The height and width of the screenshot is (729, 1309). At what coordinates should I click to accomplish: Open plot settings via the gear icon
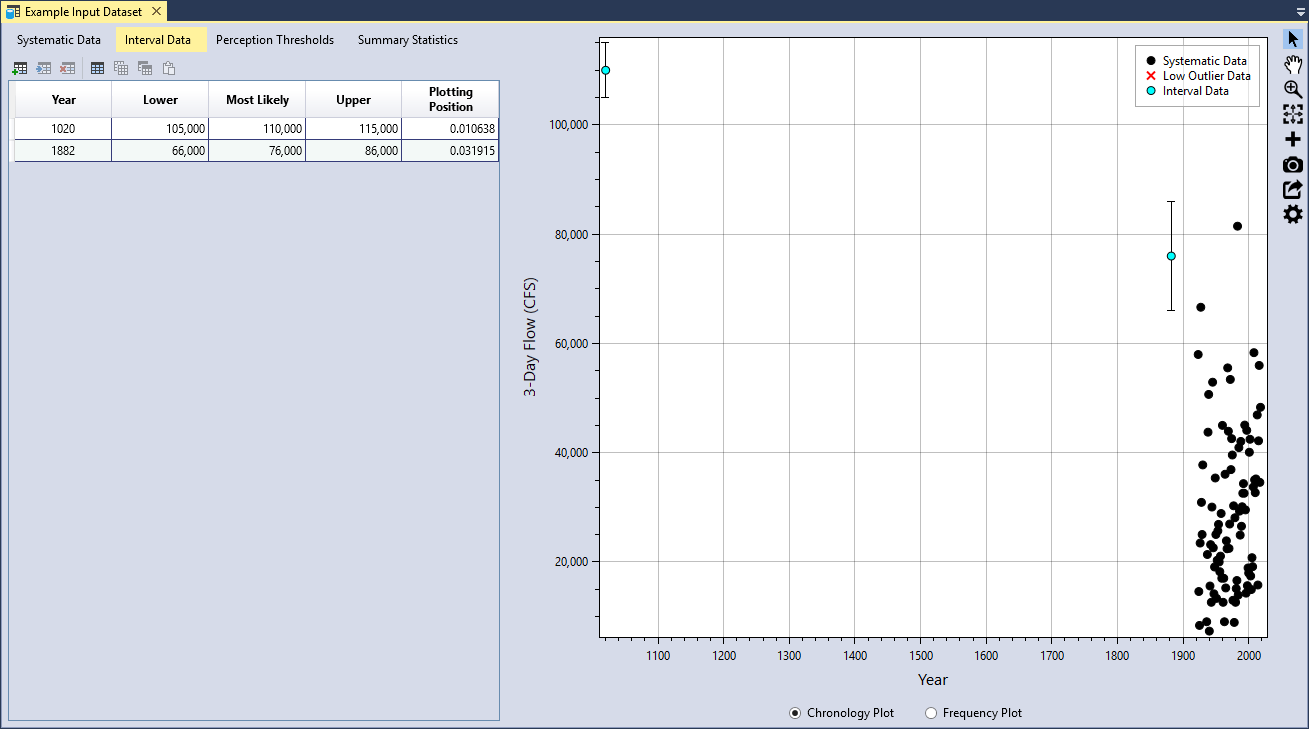point(1293,213)
